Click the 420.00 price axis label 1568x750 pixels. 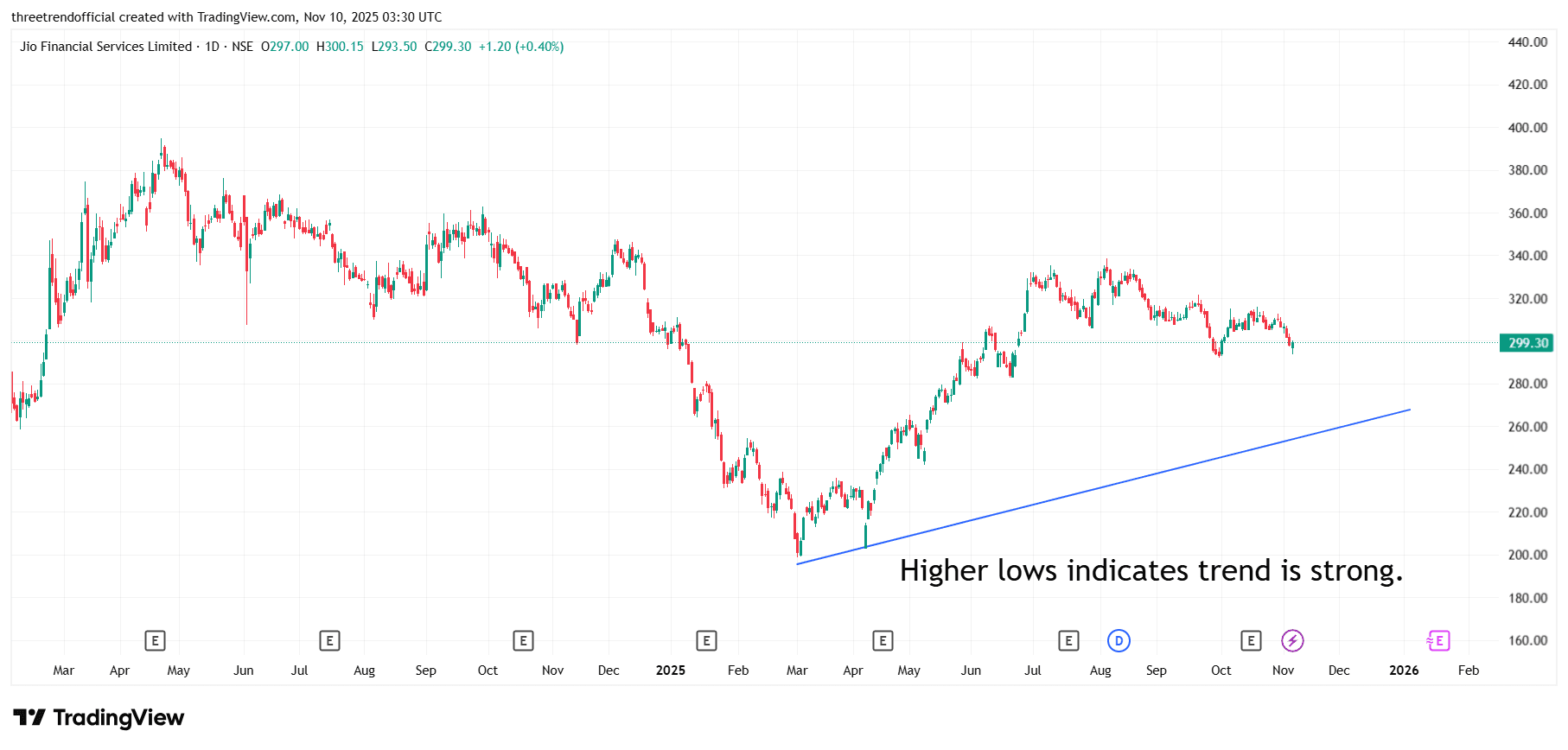tap(1527, 85)
